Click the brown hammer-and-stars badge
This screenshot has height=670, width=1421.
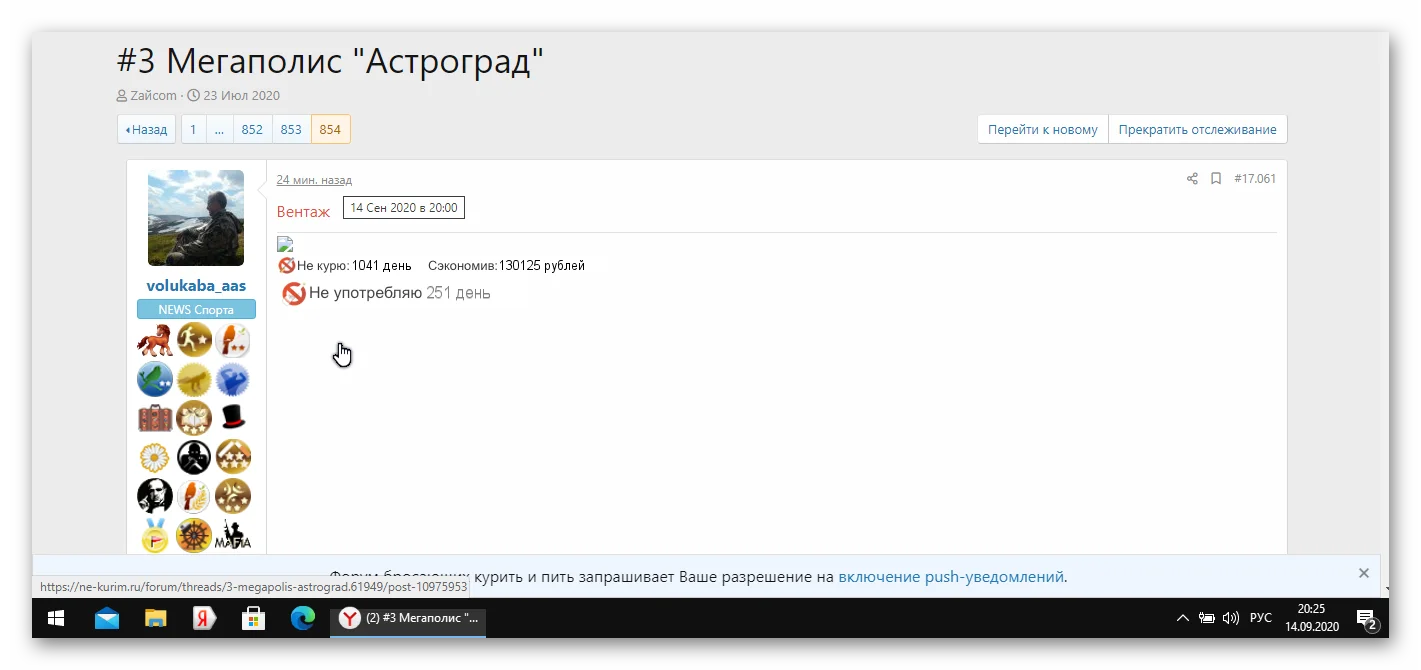[x=233, y=457]
